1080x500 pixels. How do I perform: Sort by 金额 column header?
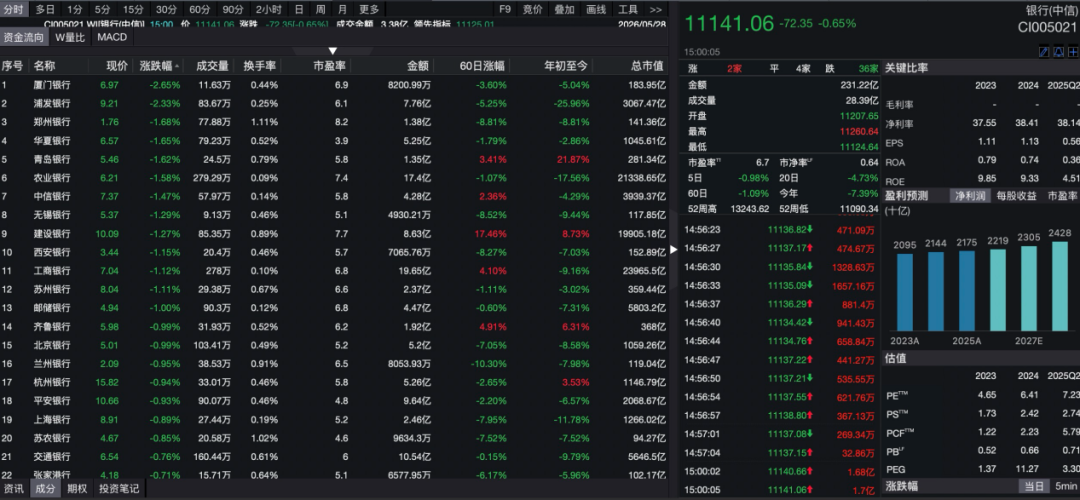pyautogui.click(x=417, y=66)
